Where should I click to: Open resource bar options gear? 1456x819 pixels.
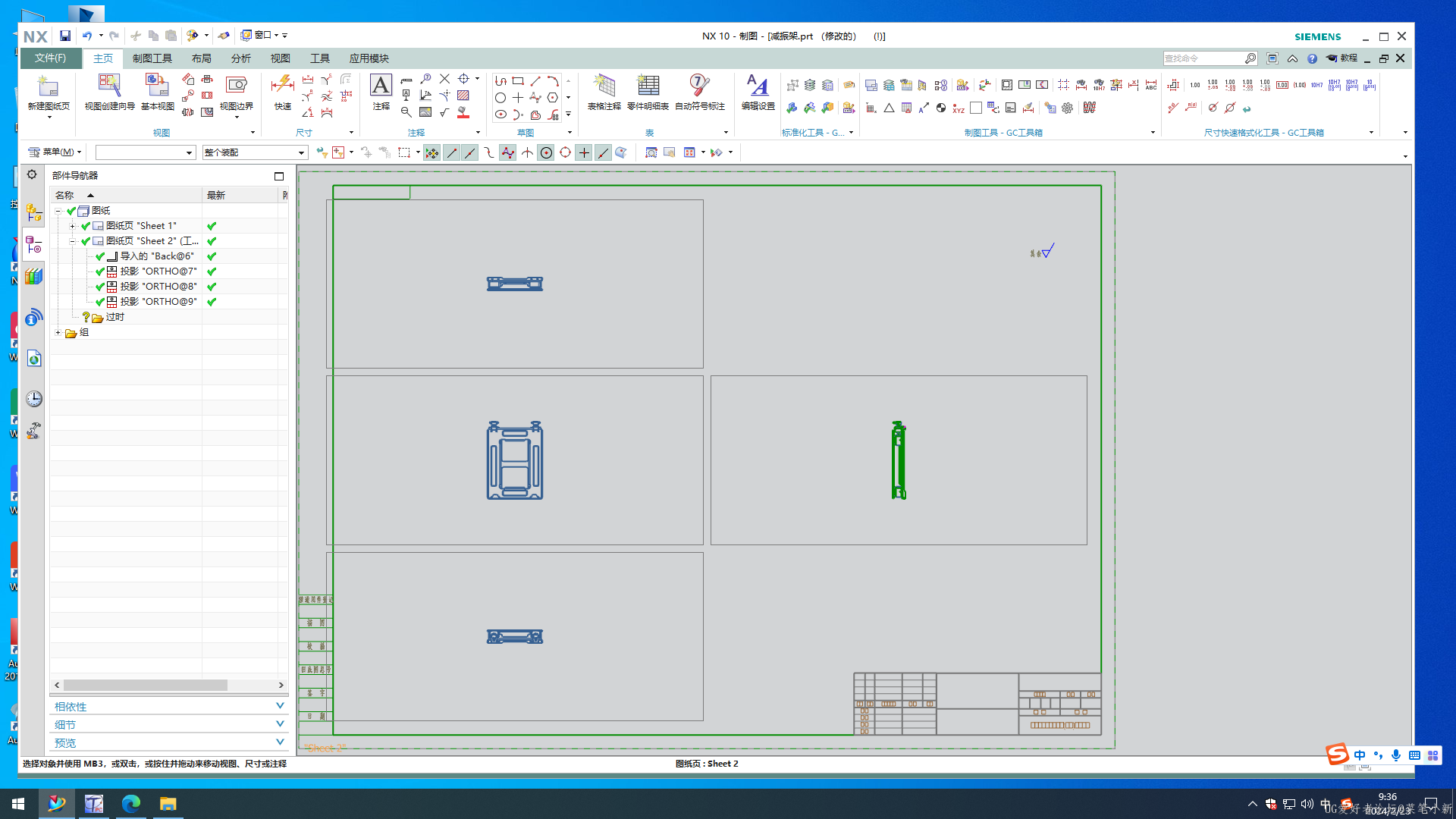click(x=32, y=174)
